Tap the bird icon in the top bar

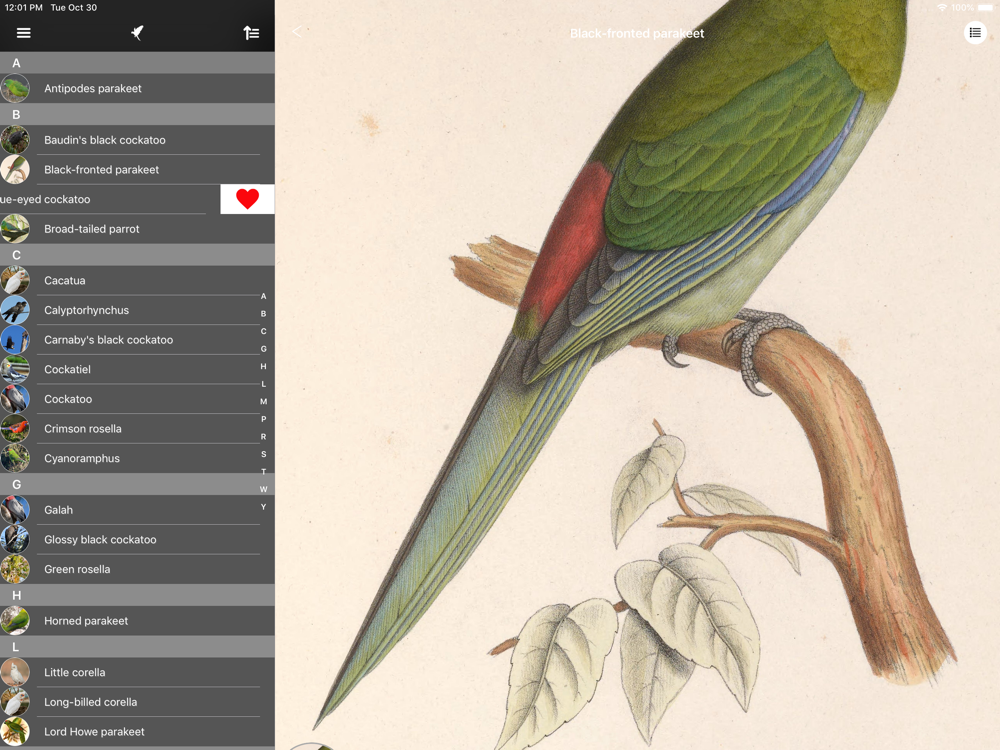tap(137, 33)
